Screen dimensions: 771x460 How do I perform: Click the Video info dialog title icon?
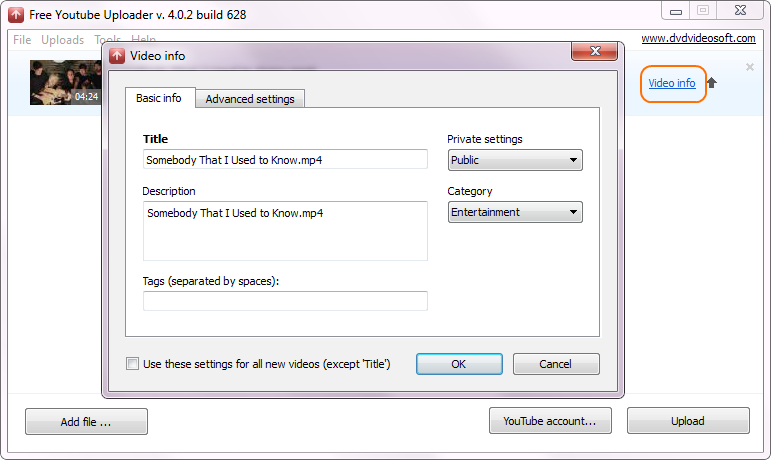[117, 56]
